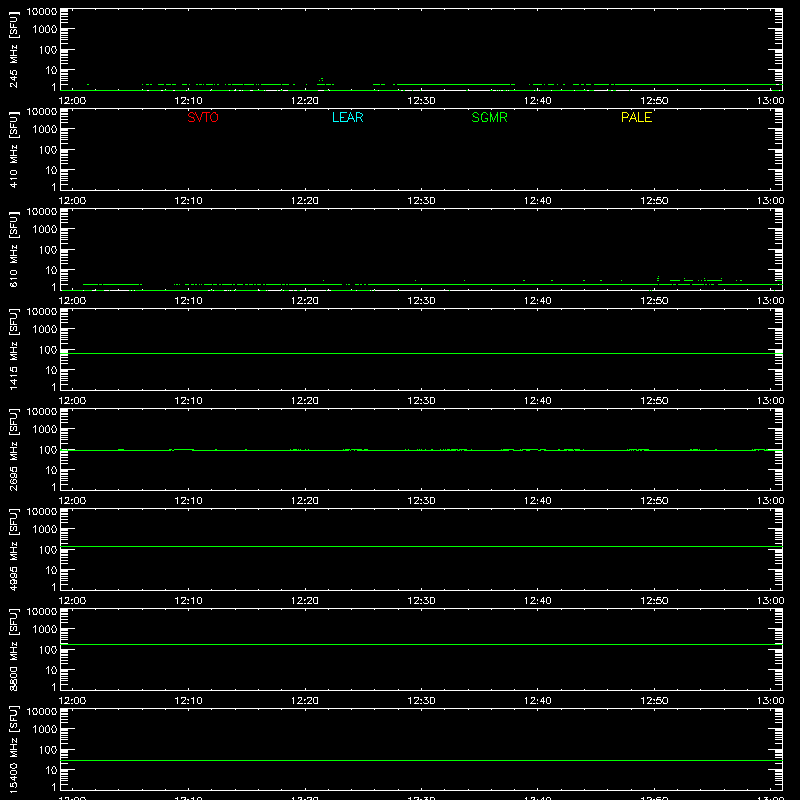Click the green flux trace in 15400 MHz panel

click(421, 761)
